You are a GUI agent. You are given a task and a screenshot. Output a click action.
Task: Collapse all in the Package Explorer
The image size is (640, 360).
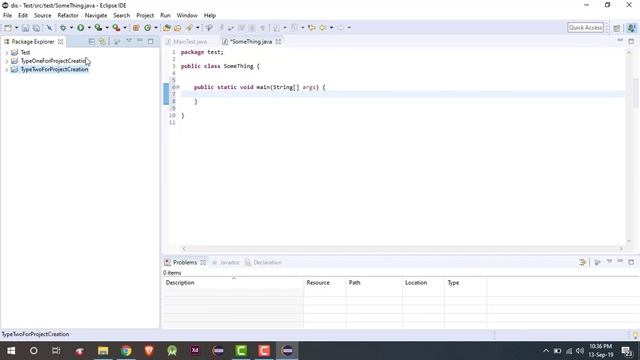(91, 42)
